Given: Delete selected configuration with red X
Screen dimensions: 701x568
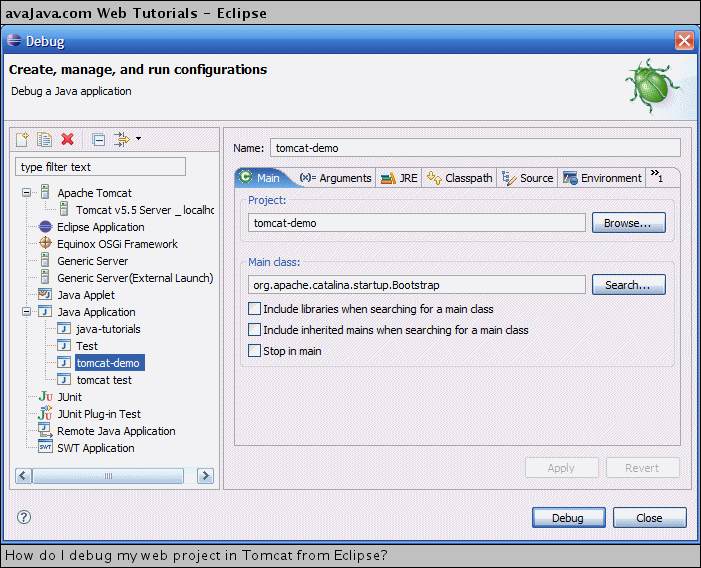Looking at the screenshot, I should point(68,139).
